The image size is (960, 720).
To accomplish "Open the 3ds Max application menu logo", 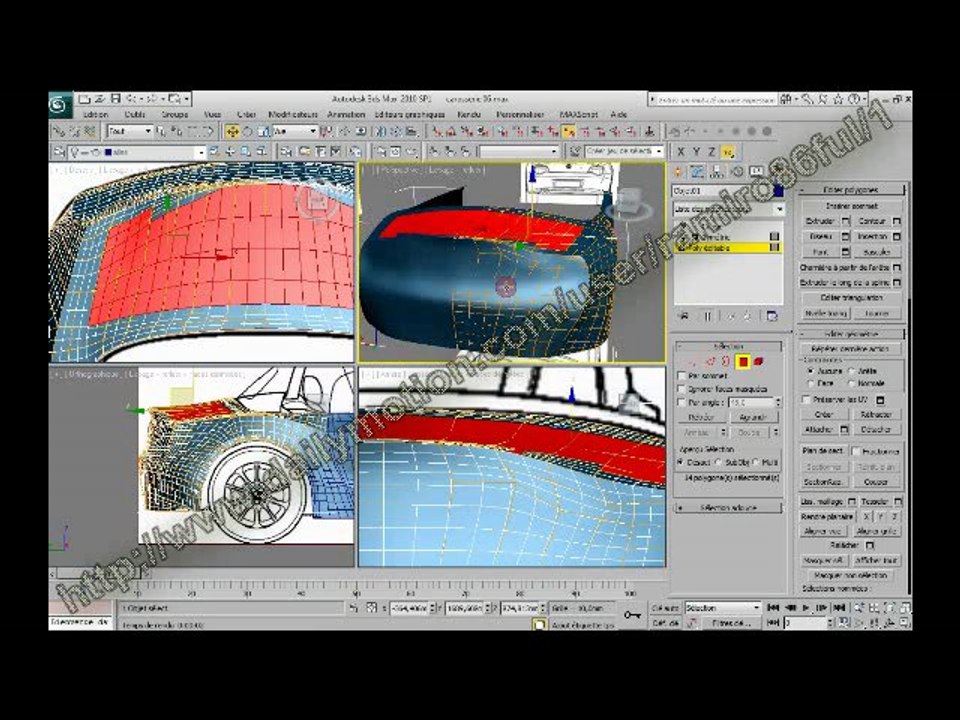I will click(60, 105).
